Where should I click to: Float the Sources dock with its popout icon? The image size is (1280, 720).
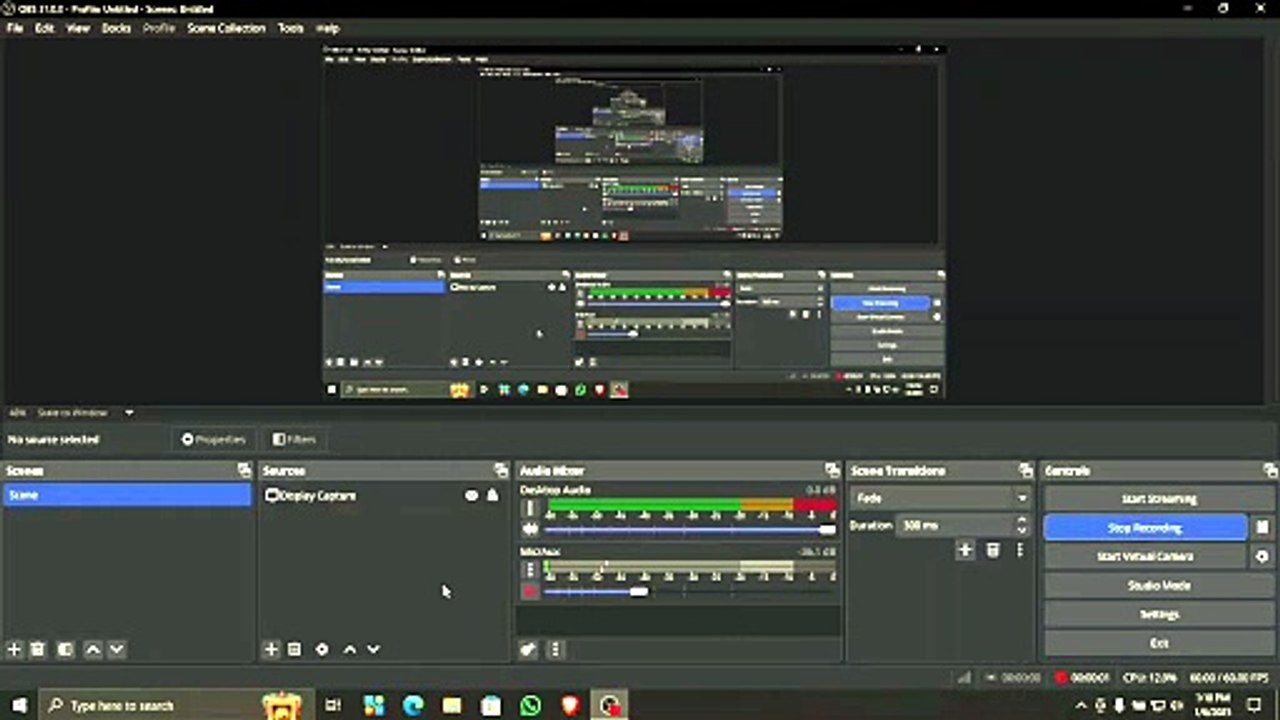501,470
